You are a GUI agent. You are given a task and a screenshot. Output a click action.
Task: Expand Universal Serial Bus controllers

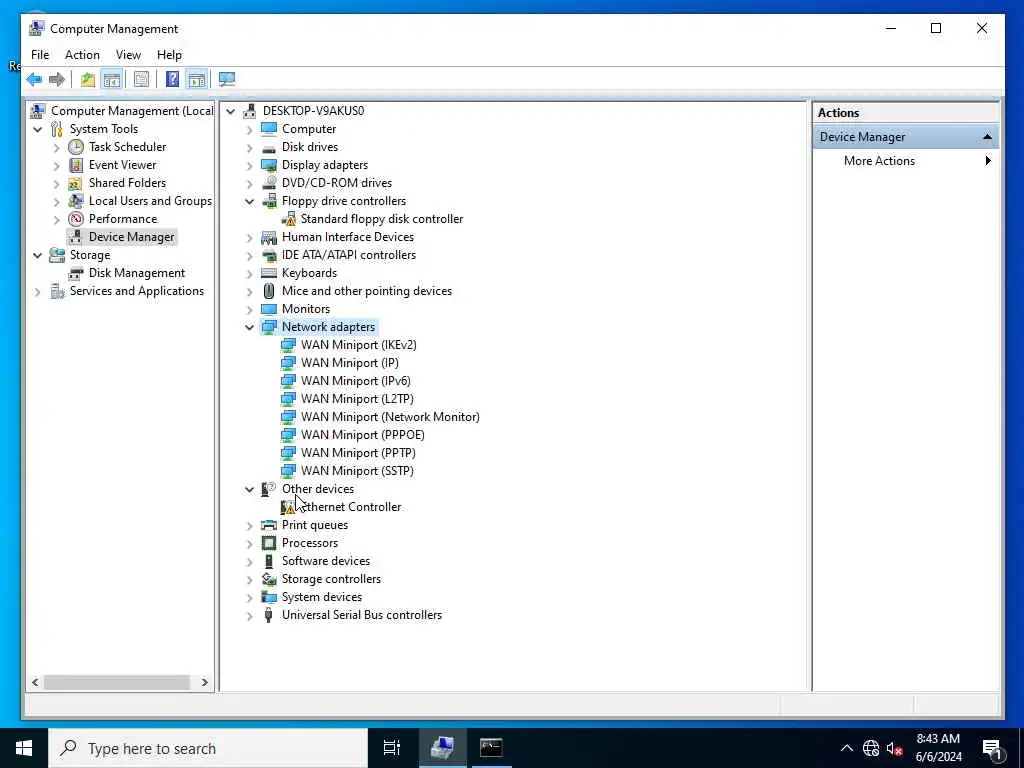point(249,615)
